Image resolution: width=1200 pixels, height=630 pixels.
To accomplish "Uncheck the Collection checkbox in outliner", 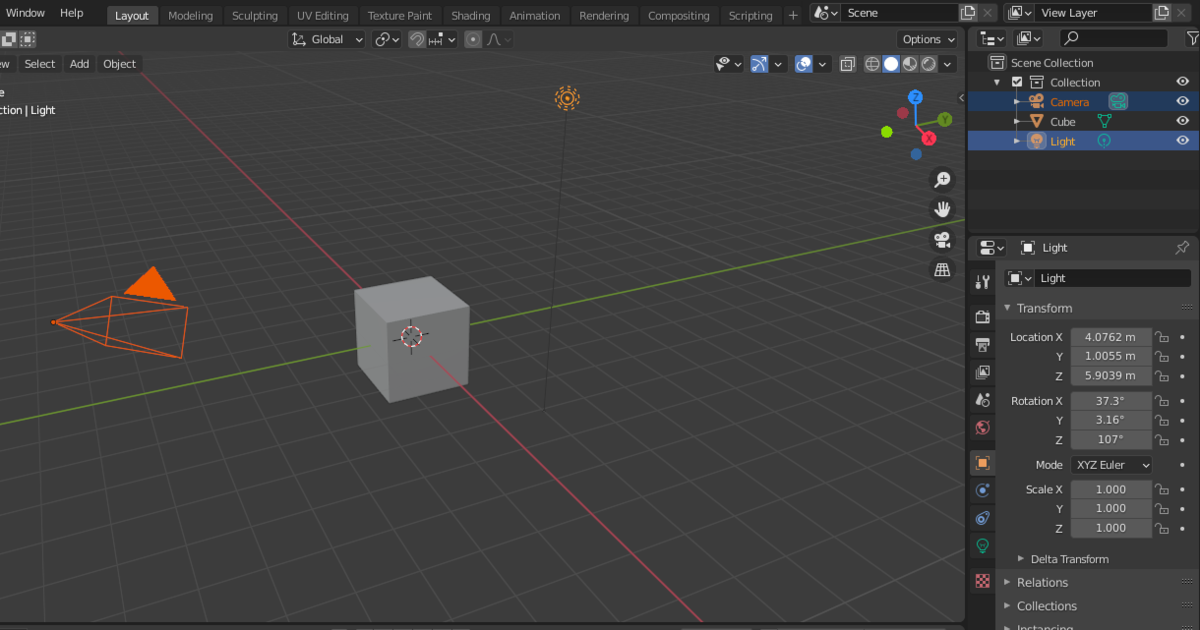I will pyautogui.click(x=1017, y=82).
